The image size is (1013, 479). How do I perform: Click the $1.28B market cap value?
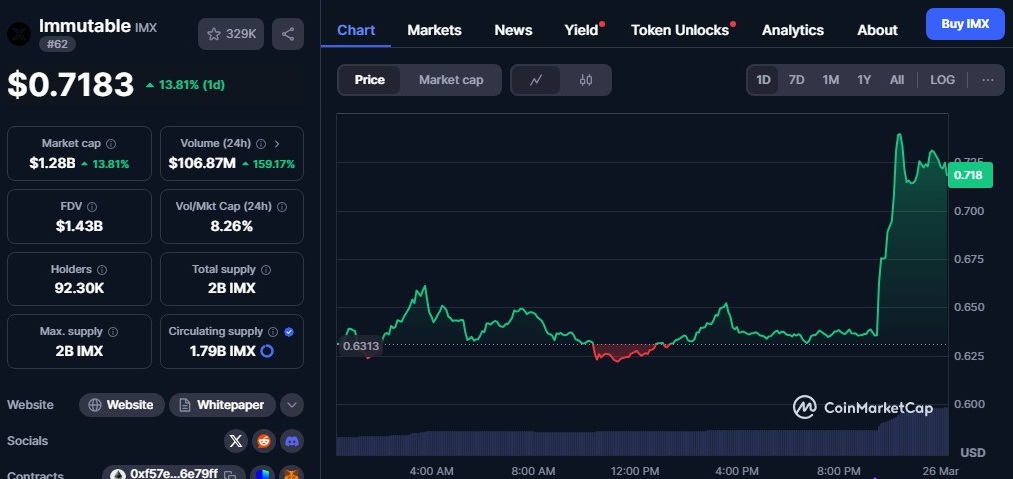click(52, 164)
